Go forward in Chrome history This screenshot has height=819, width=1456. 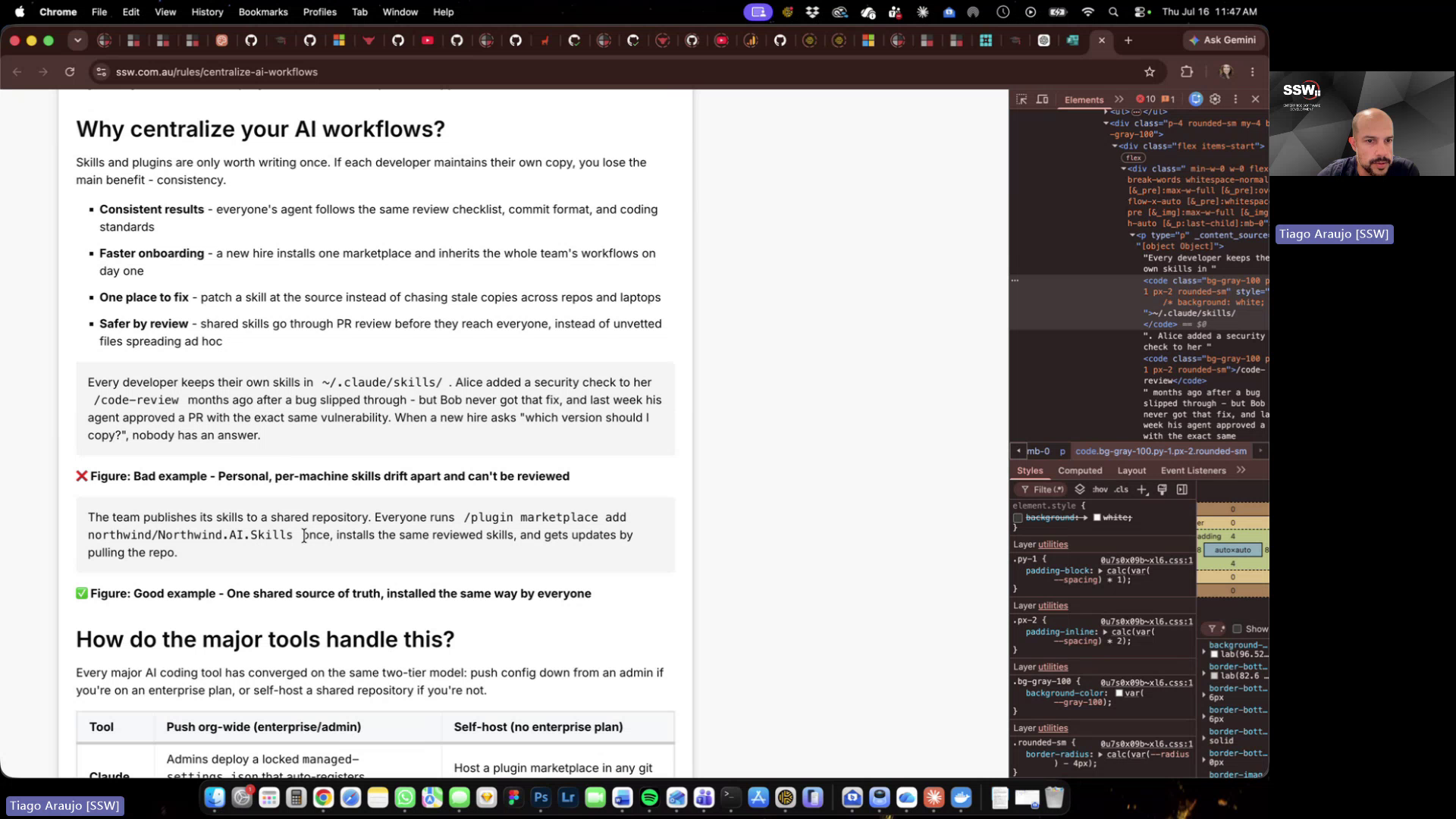[43, 72]
